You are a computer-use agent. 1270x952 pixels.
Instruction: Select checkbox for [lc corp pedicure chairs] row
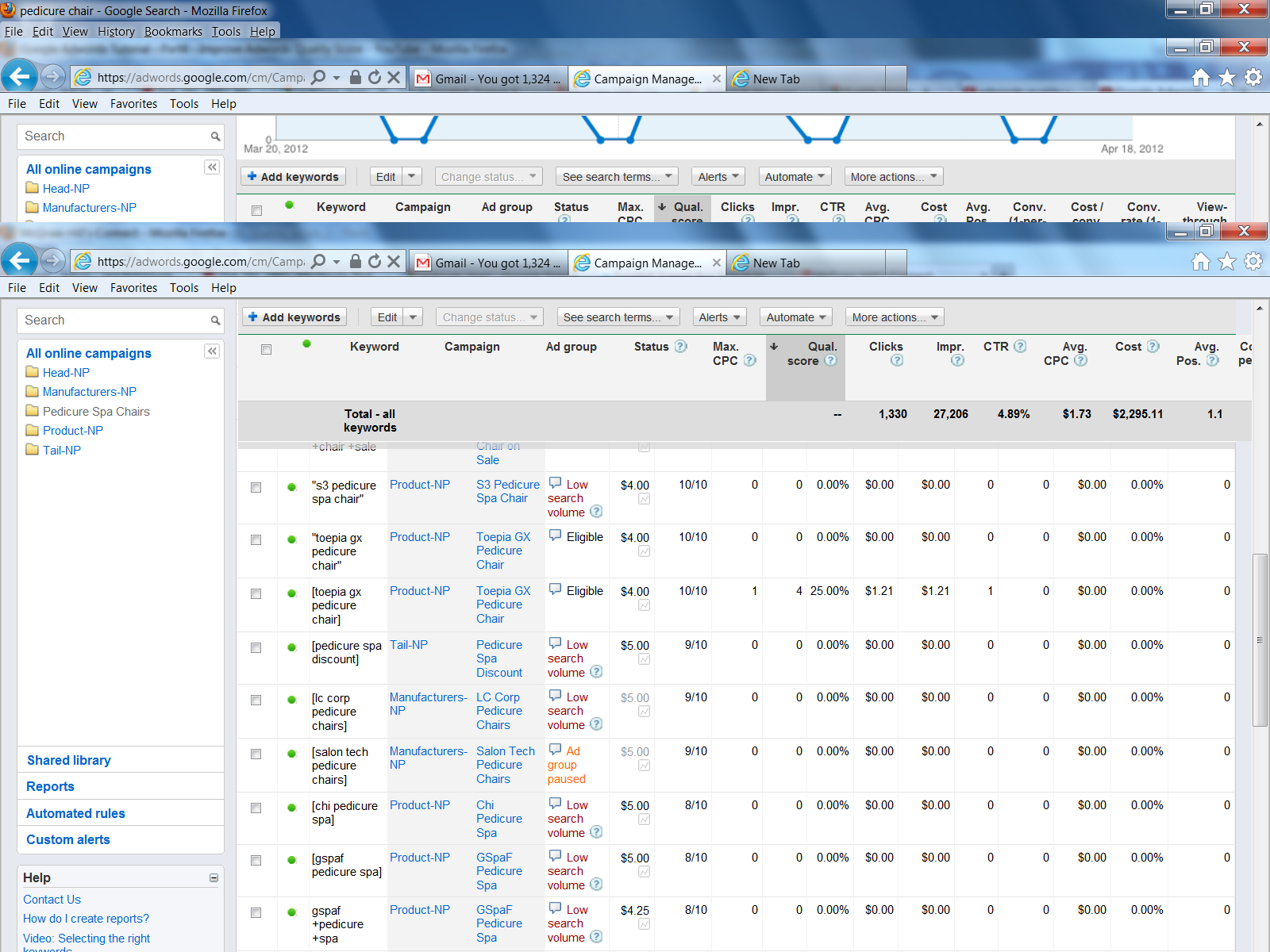click(x=256, y=700)
